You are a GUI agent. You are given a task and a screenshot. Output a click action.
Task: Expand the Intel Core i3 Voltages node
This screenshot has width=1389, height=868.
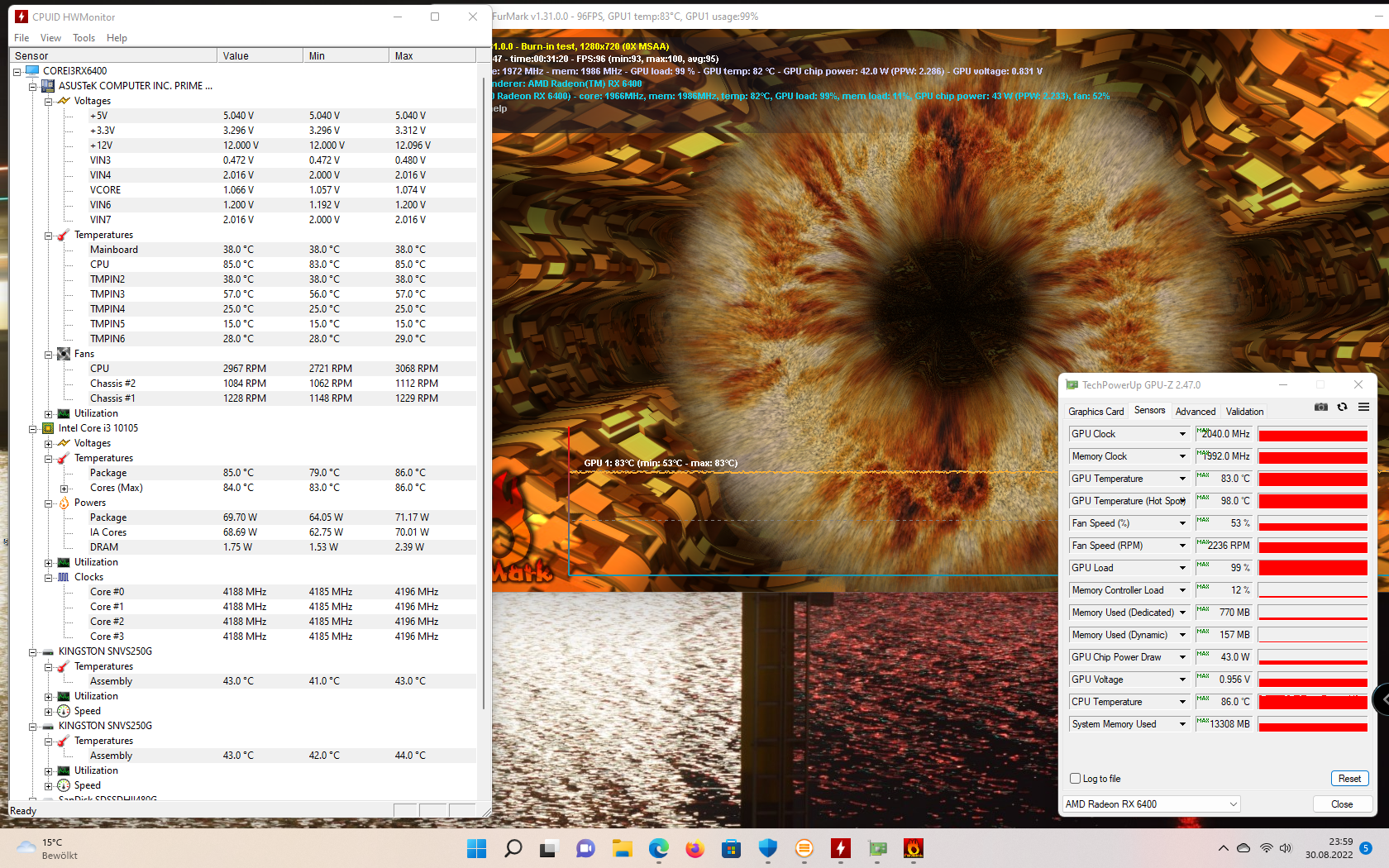pos(49,444)
